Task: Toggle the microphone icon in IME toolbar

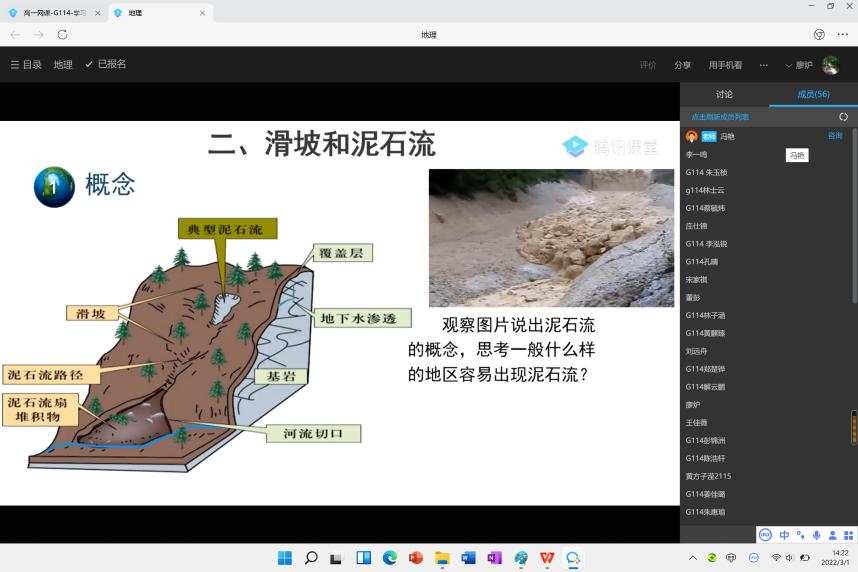Action: pyautogui.click(x=816, y=535)
